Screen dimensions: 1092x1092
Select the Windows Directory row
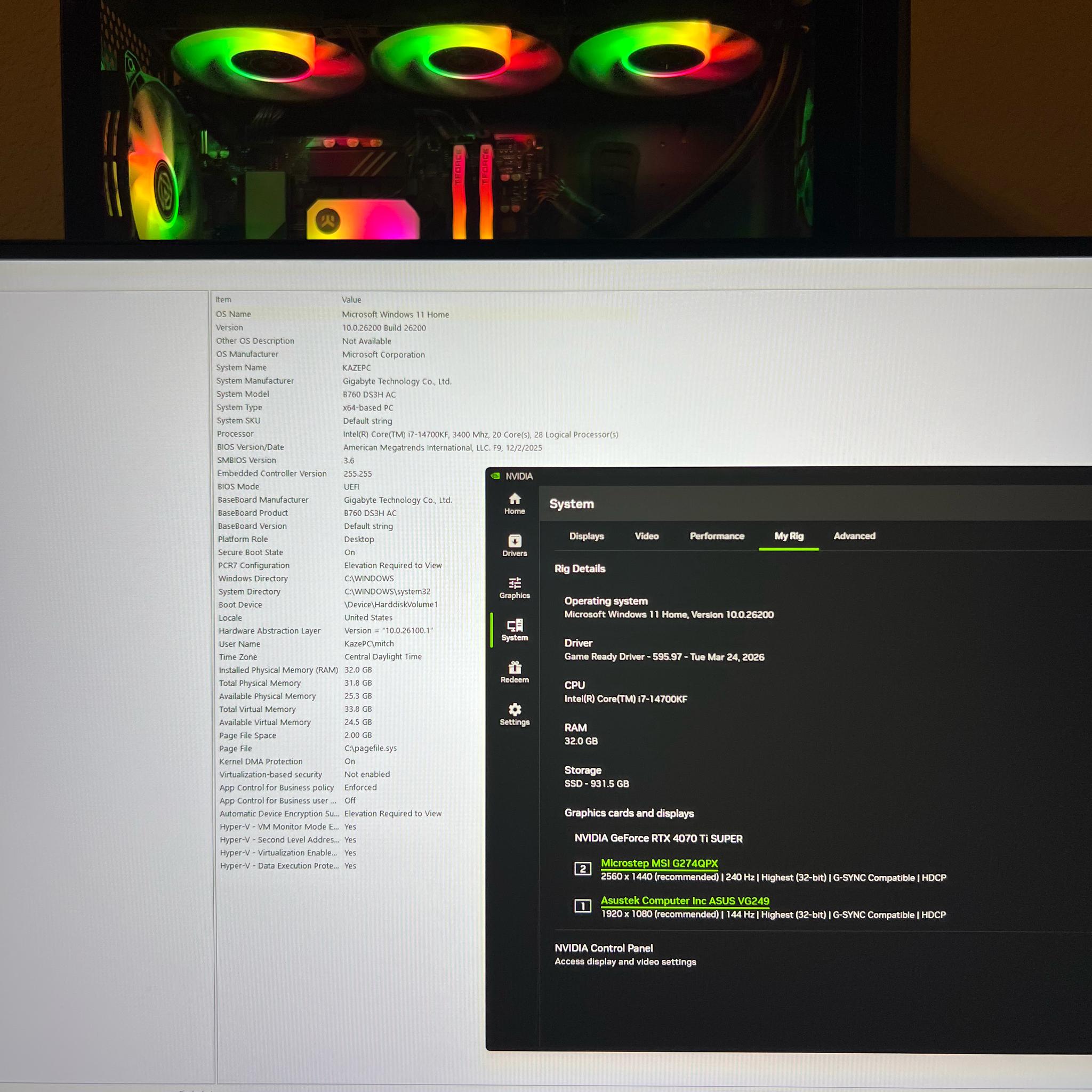point(307,578)
